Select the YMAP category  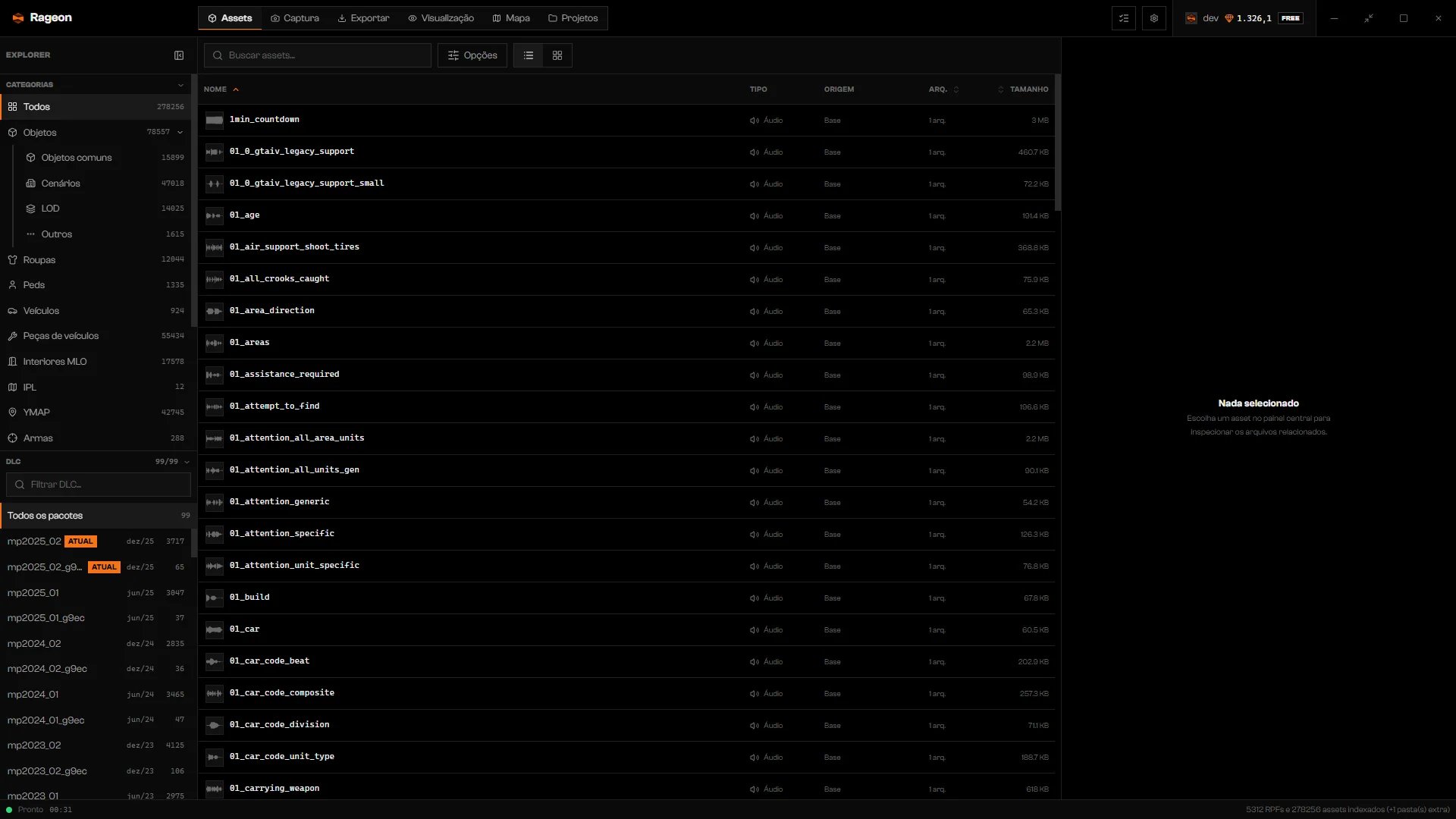point(96,413)
